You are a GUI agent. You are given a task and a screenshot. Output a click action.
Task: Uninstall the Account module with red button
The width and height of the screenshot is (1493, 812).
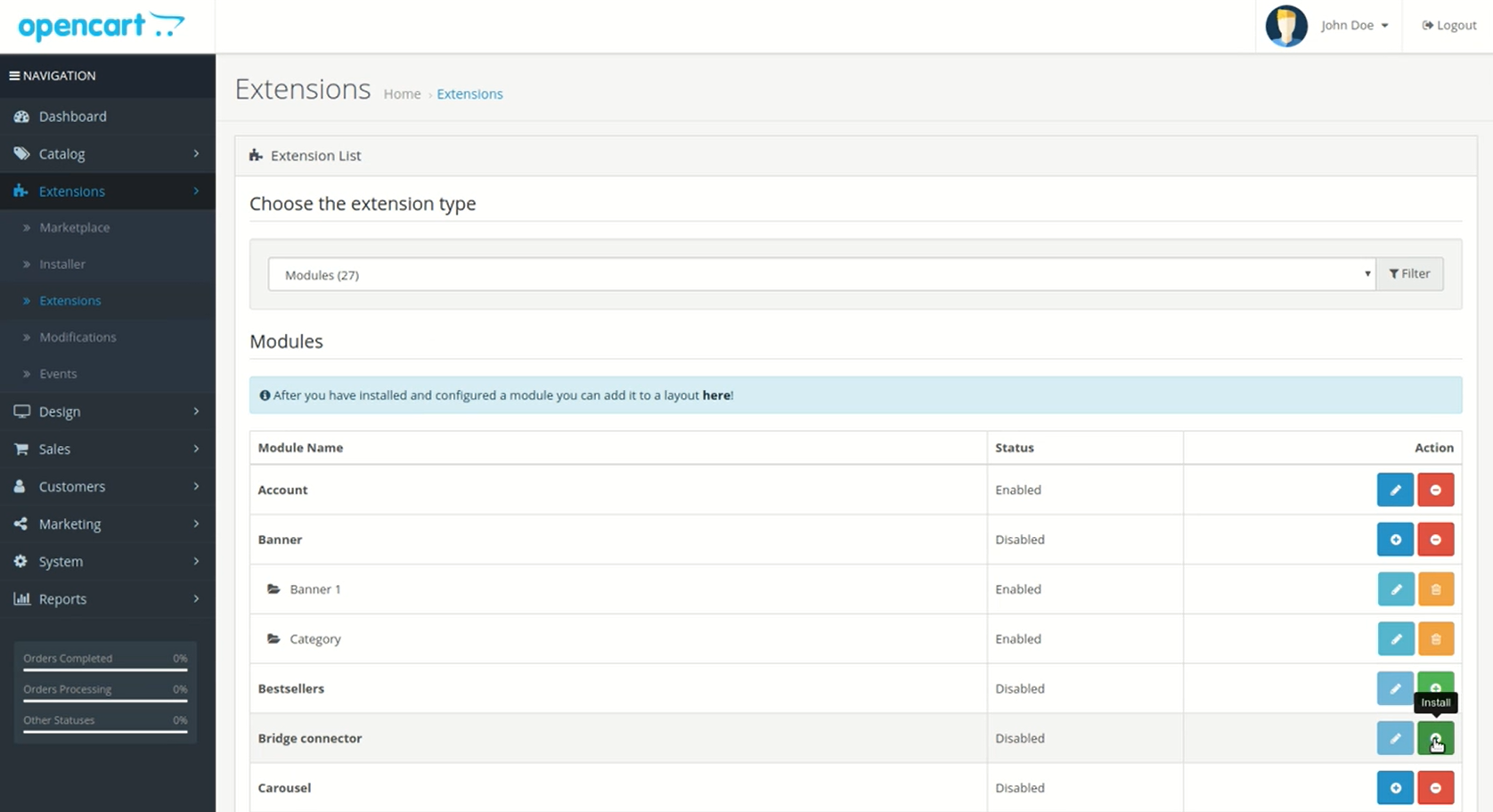click(1435, 490)
